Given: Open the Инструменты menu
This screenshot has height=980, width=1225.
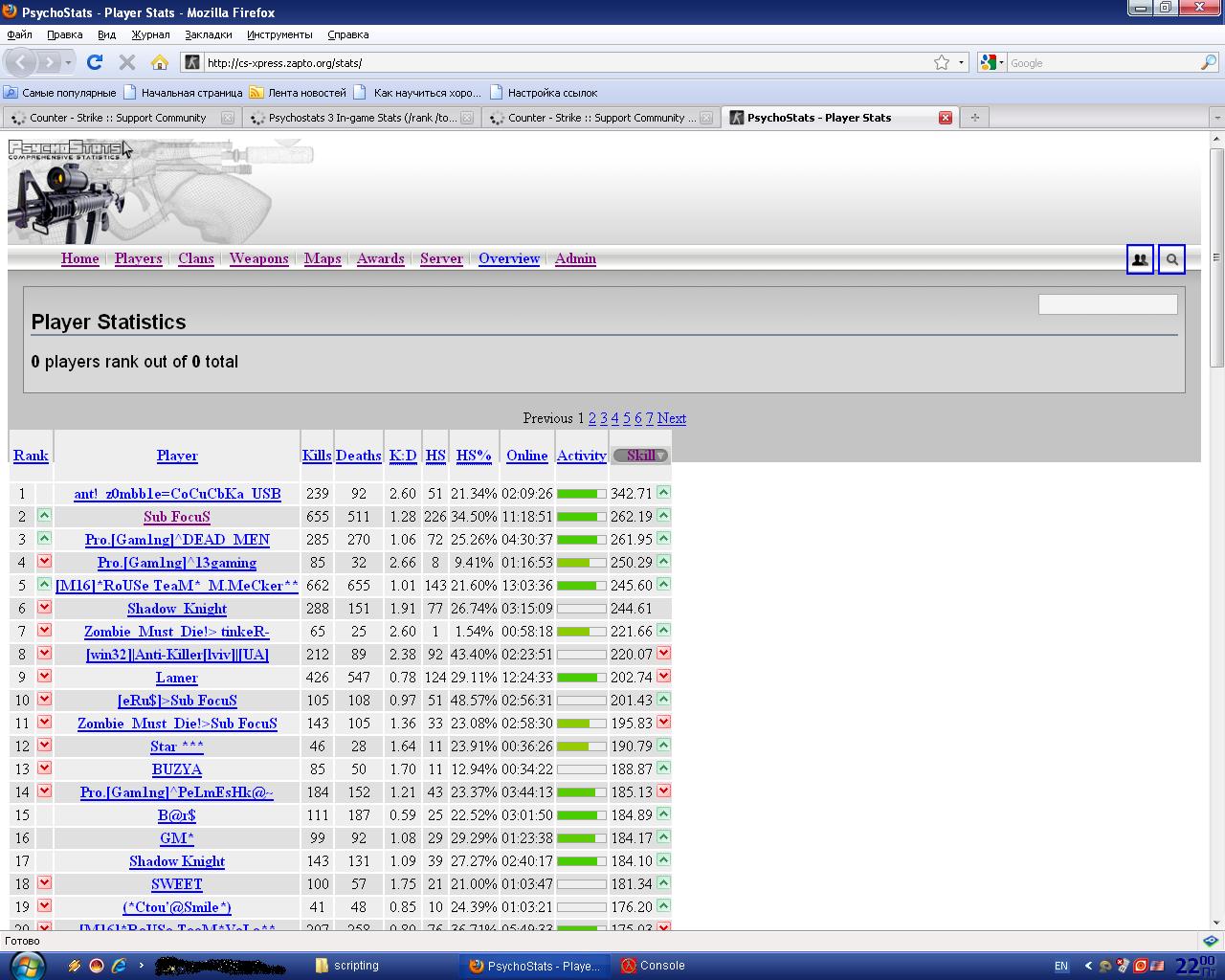Looking at the screenshot, I should (279, 34).
